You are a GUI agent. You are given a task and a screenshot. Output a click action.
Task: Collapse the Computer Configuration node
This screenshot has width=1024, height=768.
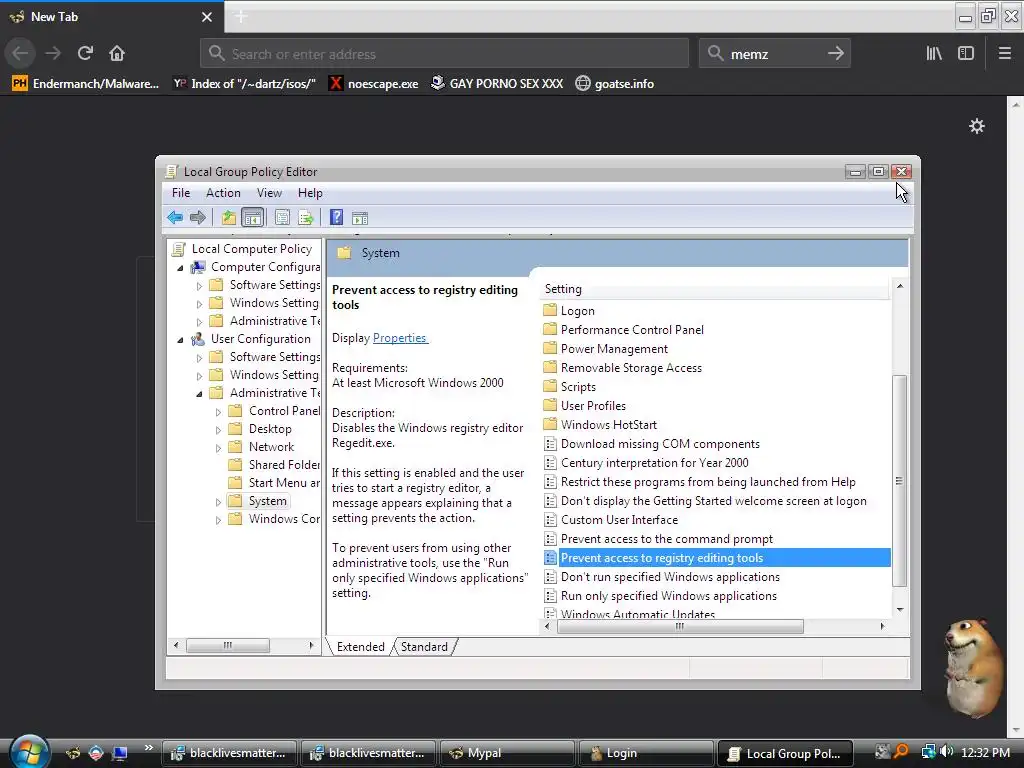180,268
